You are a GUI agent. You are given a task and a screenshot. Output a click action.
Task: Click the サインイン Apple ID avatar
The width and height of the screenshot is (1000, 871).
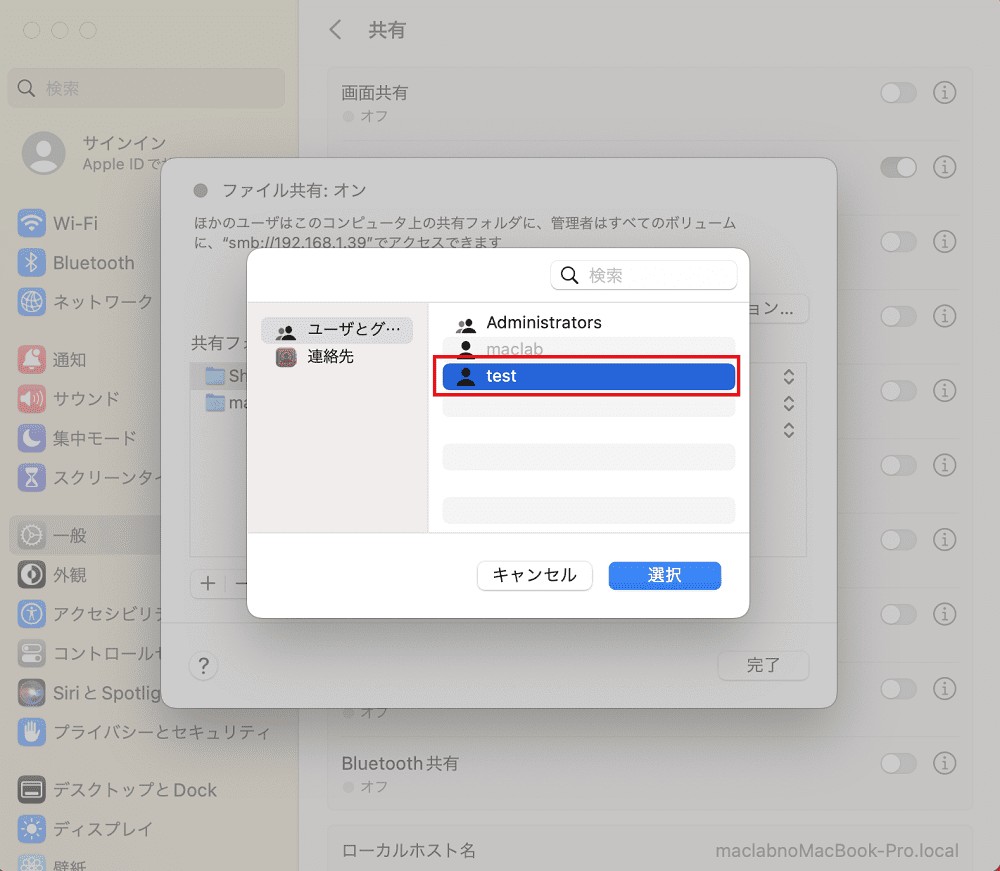tap(43, 153)
